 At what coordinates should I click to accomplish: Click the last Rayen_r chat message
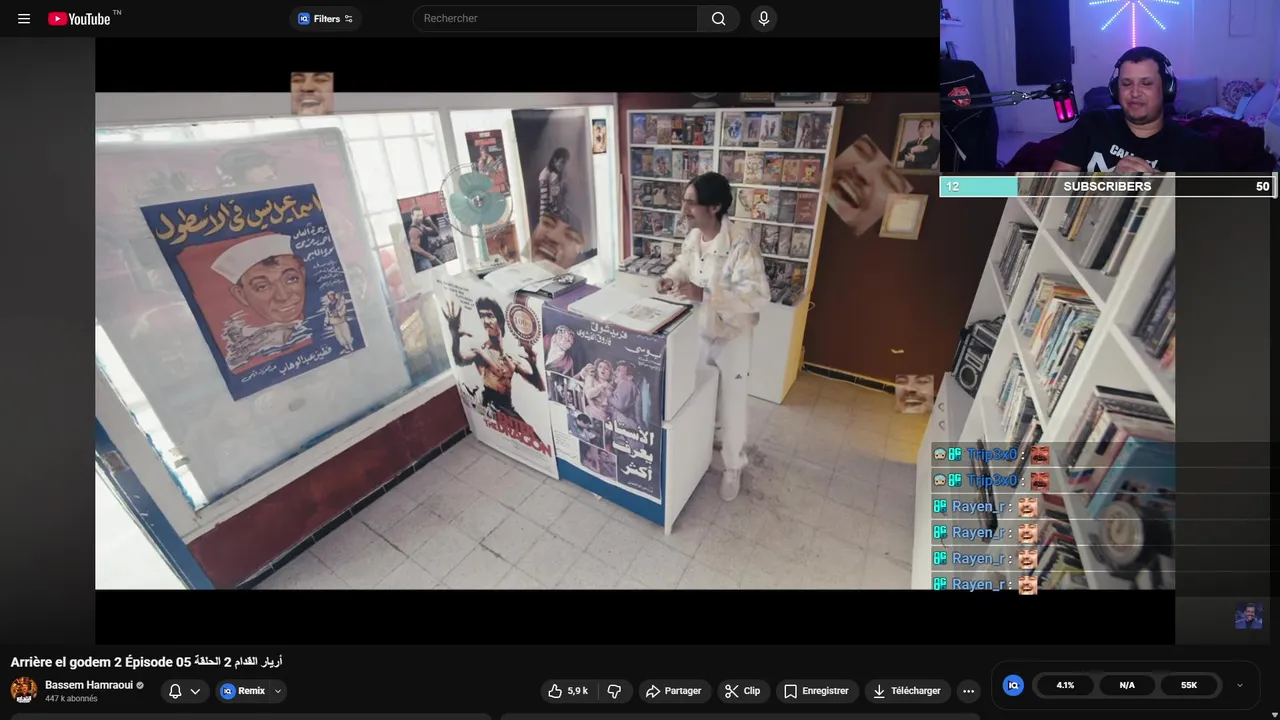pyautogui.click(x=985, y=584)
